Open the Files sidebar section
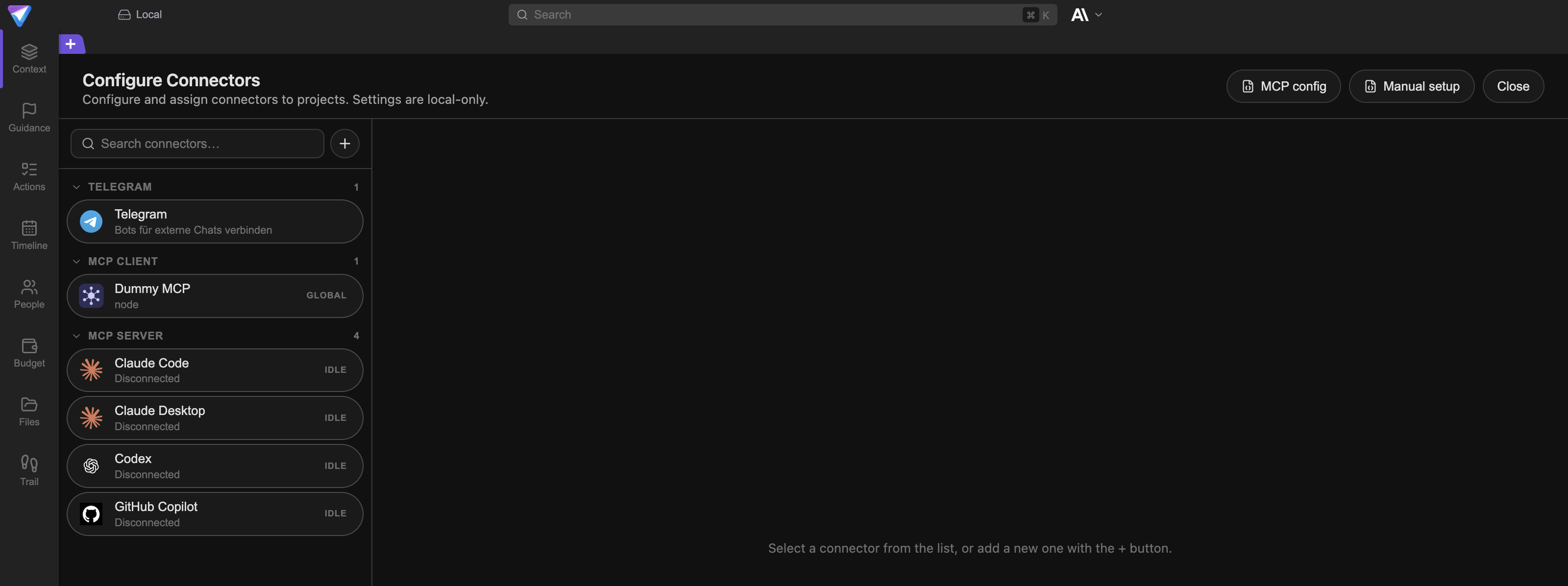 pyautogui.click(x=29, y=413)
